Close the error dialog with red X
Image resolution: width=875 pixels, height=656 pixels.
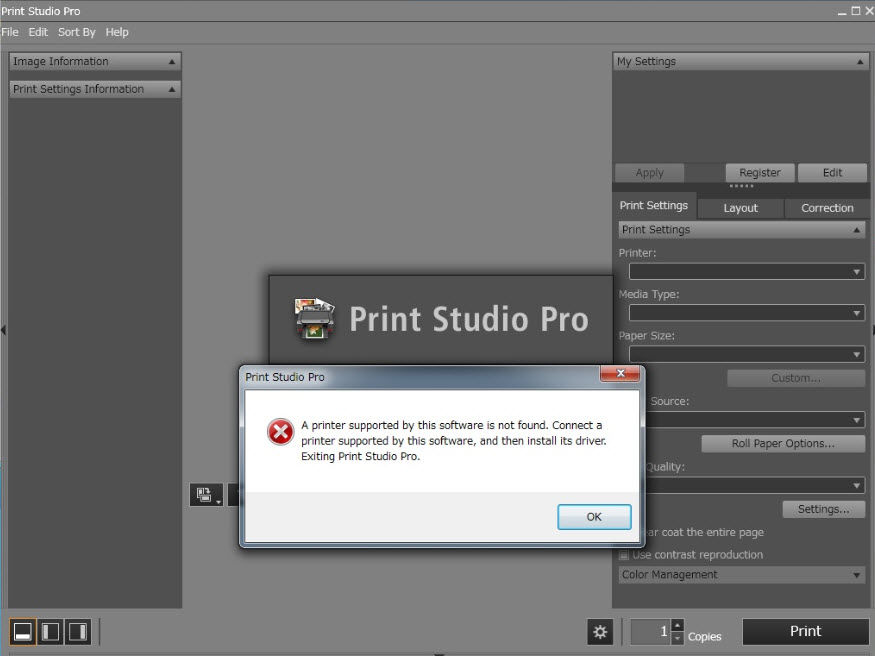620,375
